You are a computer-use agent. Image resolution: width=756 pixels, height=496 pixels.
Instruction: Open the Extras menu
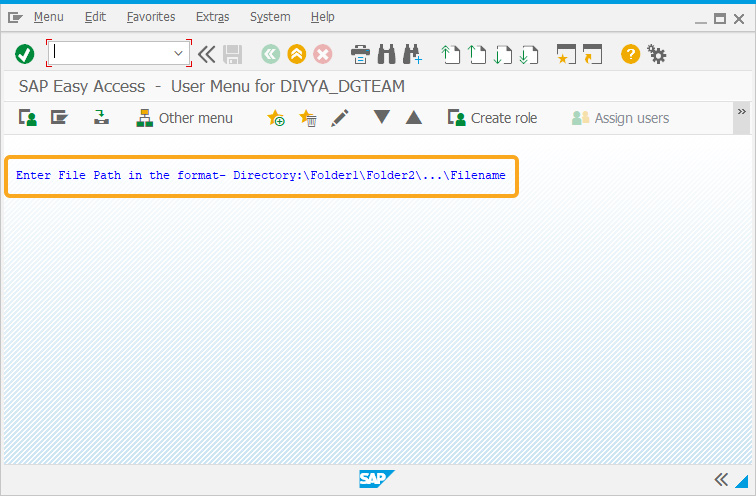click(213, 17)
